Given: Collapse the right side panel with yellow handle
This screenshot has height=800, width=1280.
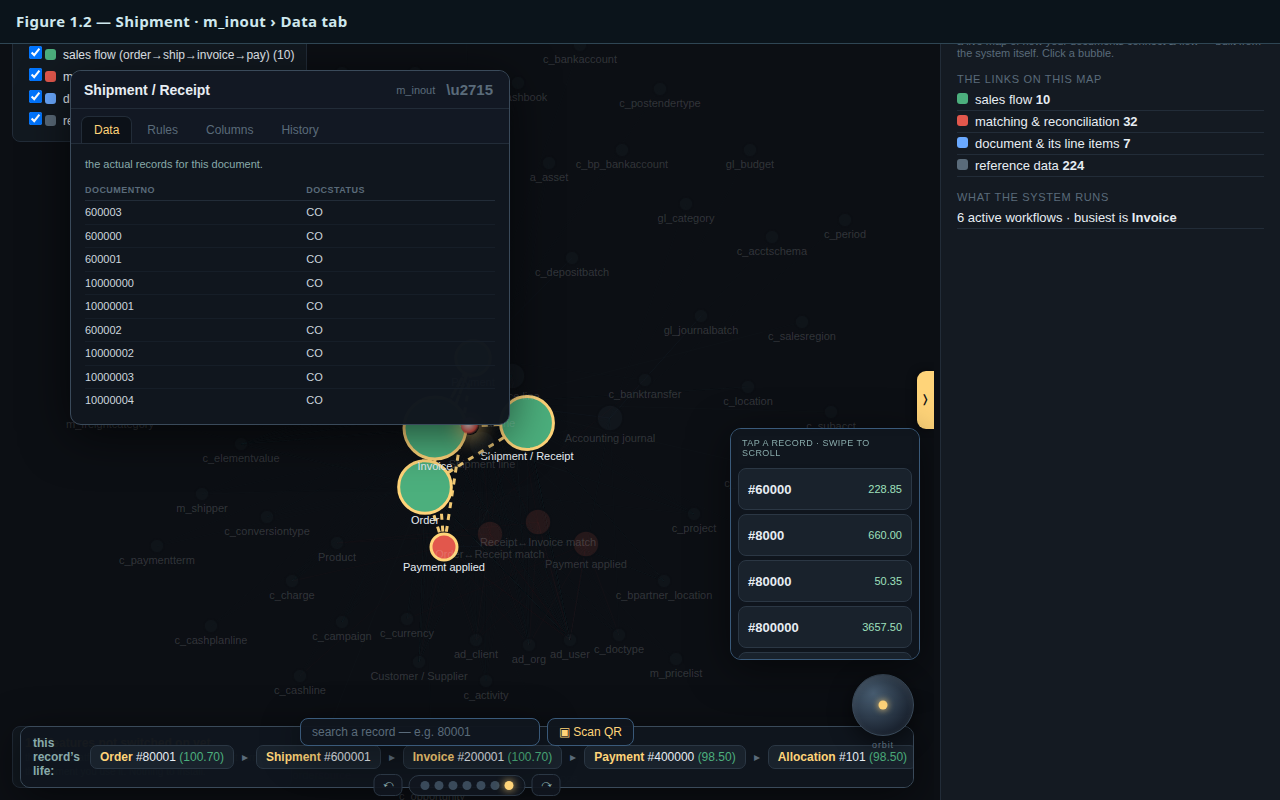Looking at the screenshot, I should click(925, 400).
